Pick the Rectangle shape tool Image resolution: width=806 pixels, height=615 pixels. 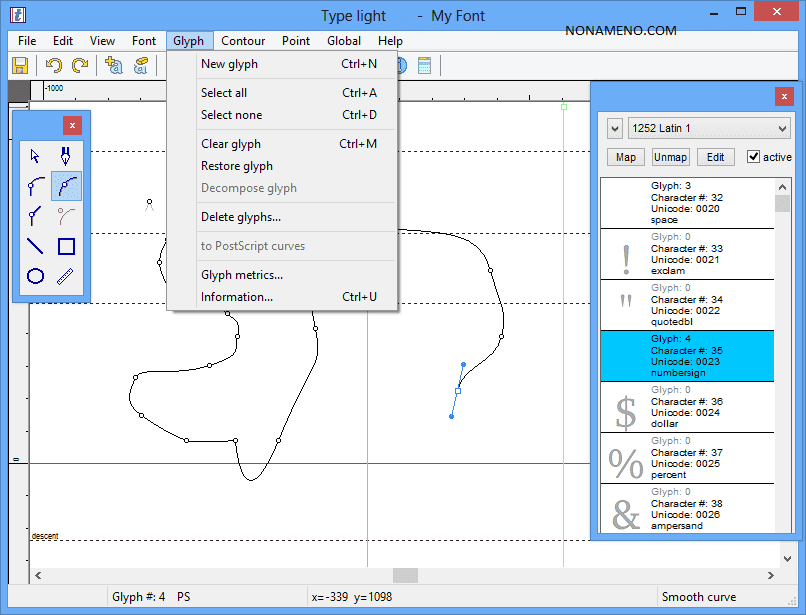tap(66, 246)
